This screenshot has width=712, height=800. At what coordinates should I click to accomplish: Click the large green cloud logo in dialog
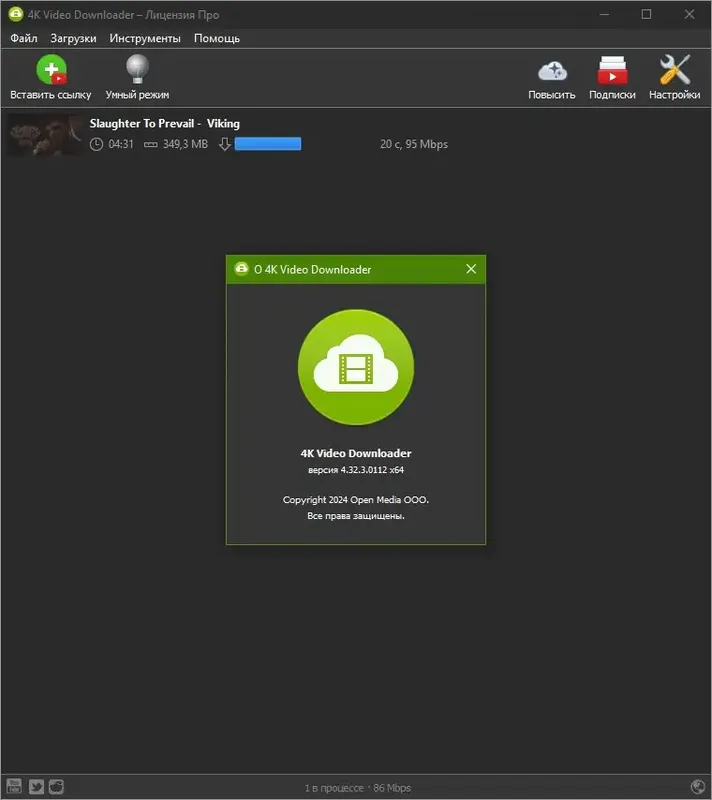click(x=356, y=367)
